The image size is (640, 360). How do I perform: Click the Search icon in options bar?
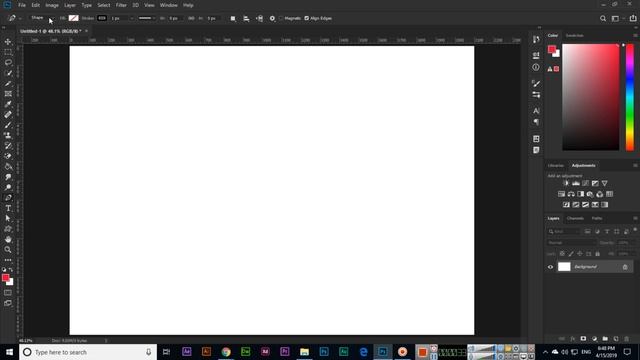[x=603, y=18]
